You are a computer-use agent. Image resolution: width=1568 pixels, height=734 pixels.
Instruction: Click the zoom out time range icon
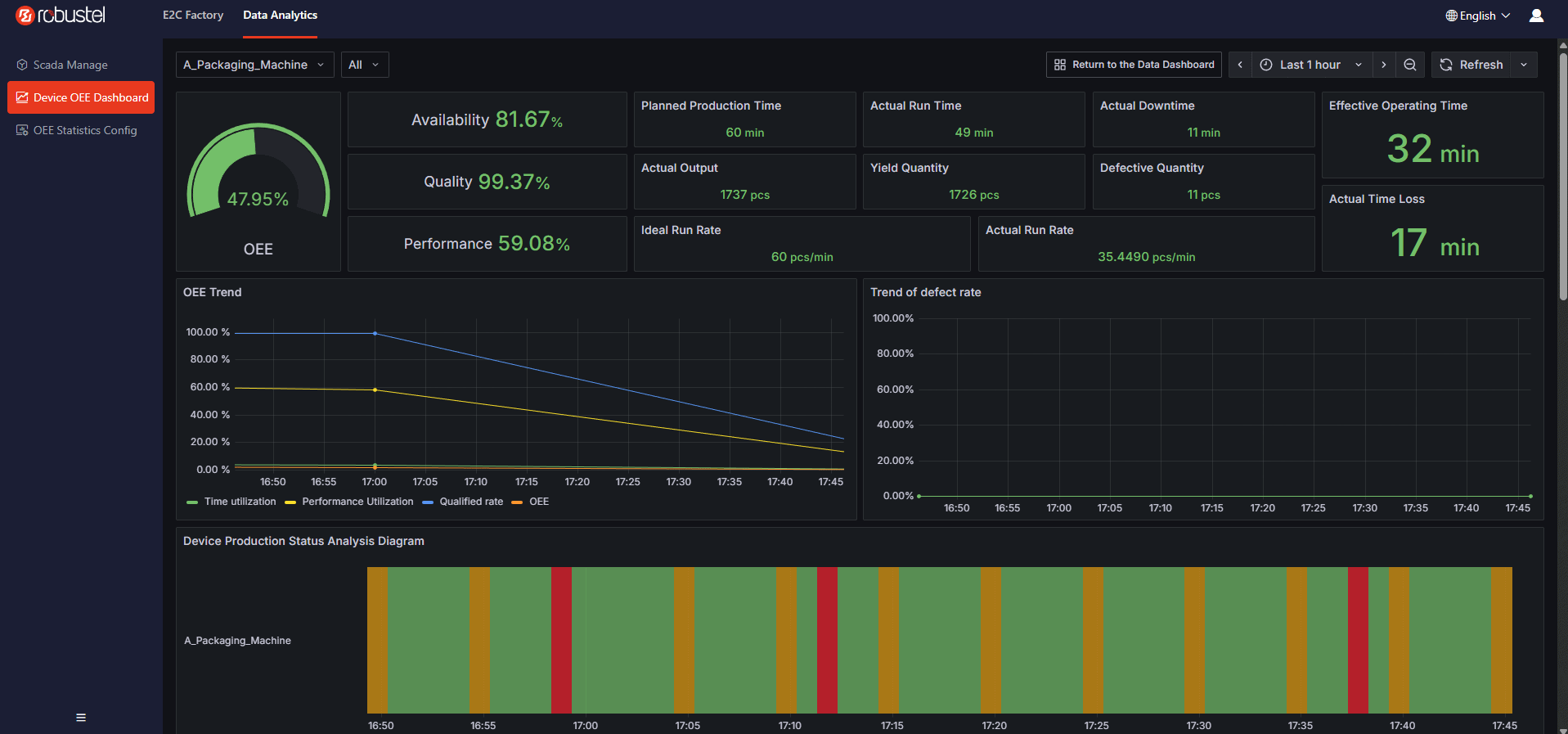1410,65
